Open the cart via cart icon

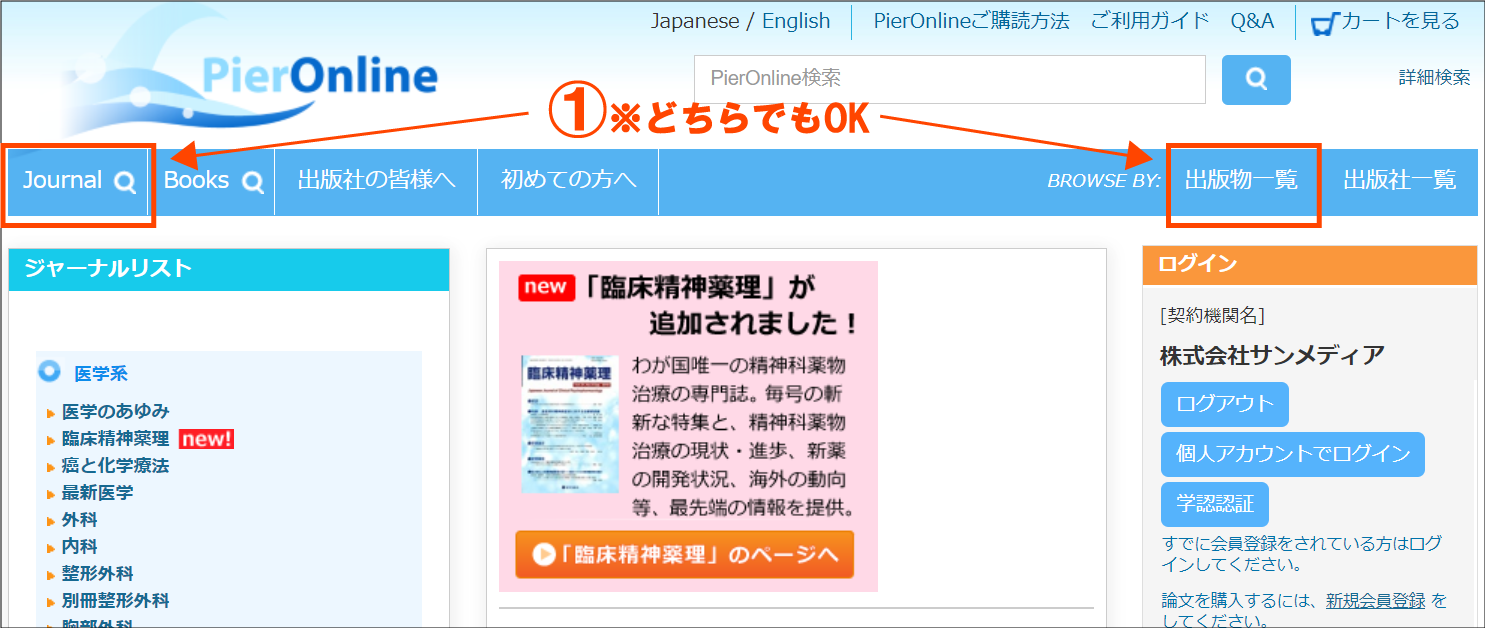[x=1324, y=23]
